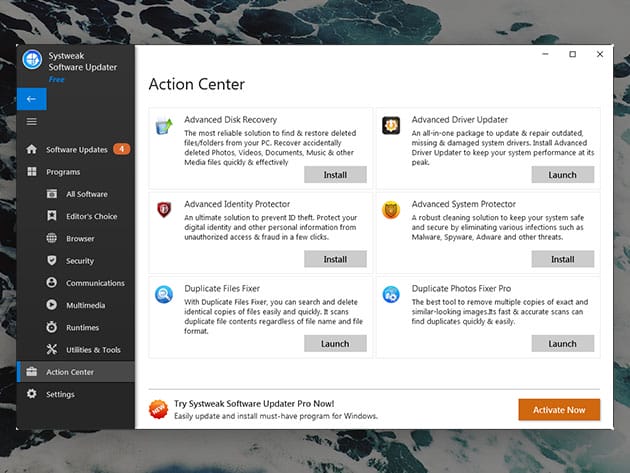630x473 pixels.
Task: Click the Advanced Driver Updater title
Action: click(x=460, y=120)
